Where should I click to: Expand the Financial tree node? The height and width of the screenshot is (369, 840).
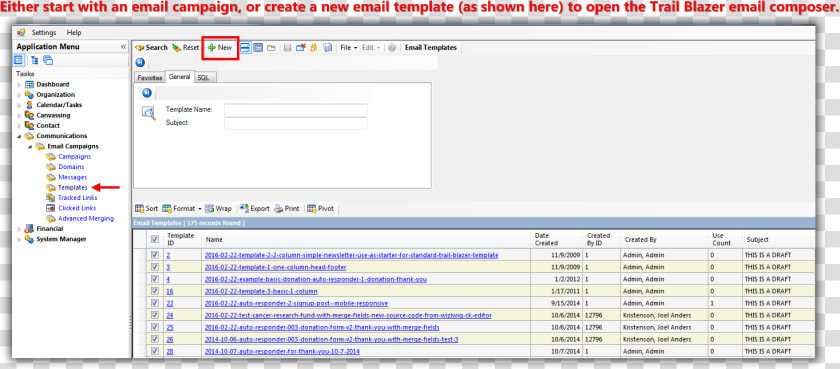tap(19, 229)
